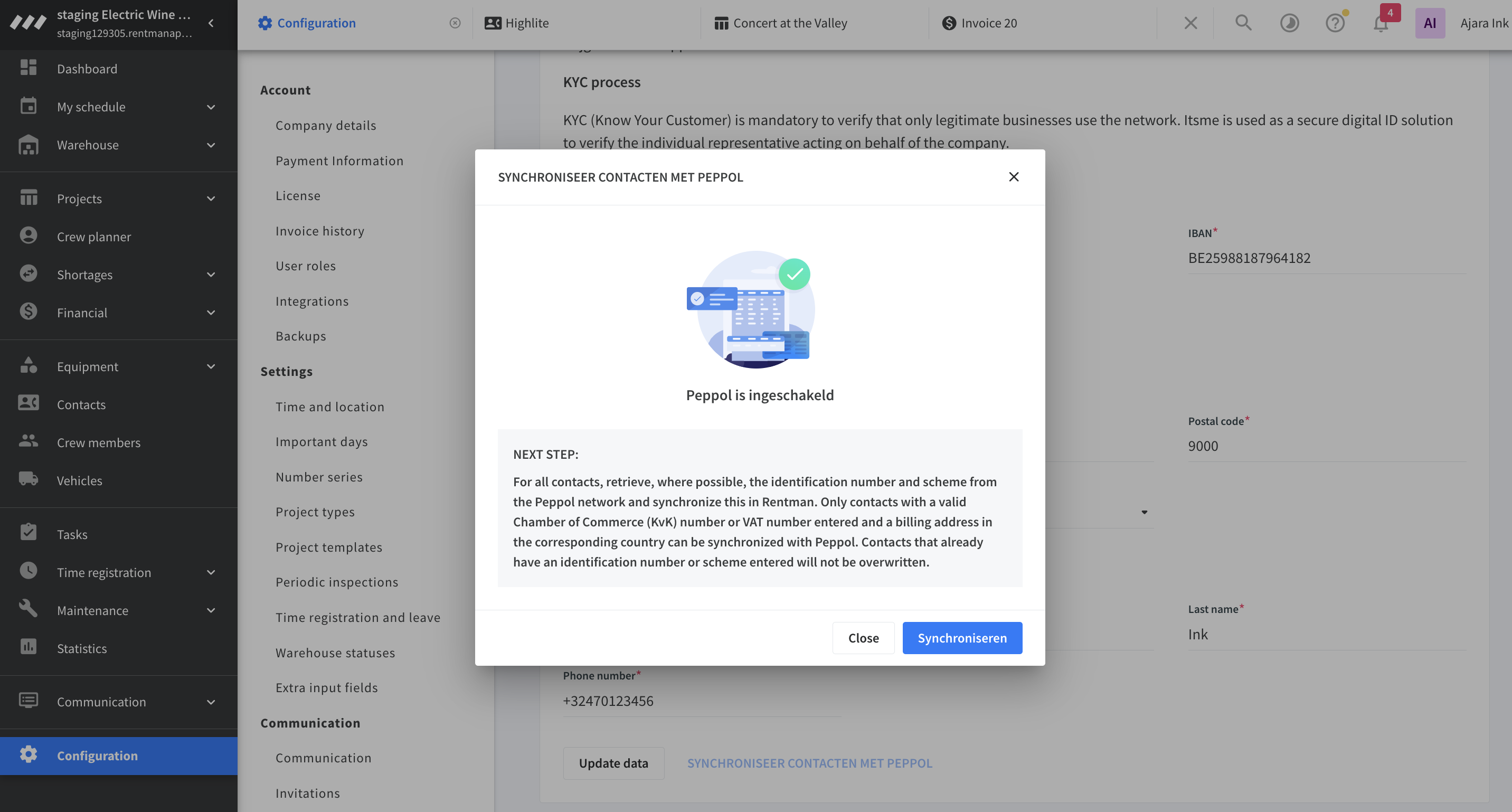Click the Postal code field

pos(1327,446)
